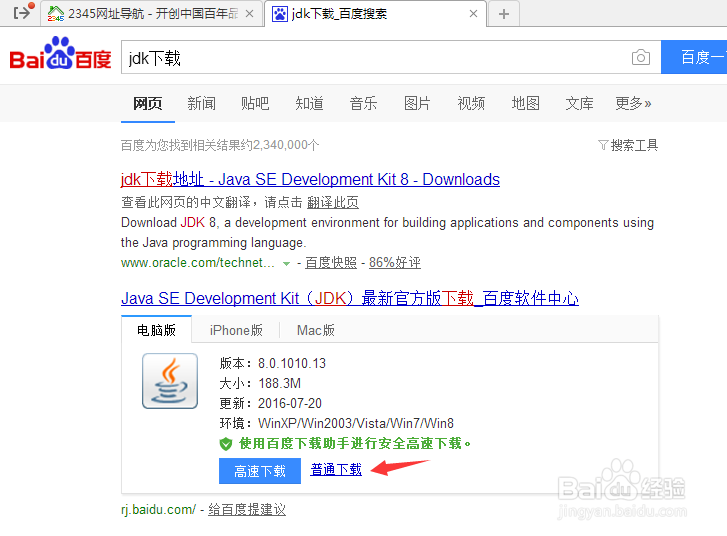Click the Baidu paw favicon on active tab

click(x=279, y=13)
